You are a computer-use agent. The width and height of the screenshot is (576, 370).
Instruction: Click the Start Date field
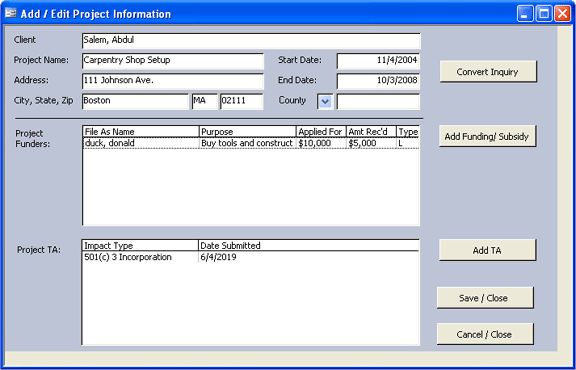pos(378,61)
